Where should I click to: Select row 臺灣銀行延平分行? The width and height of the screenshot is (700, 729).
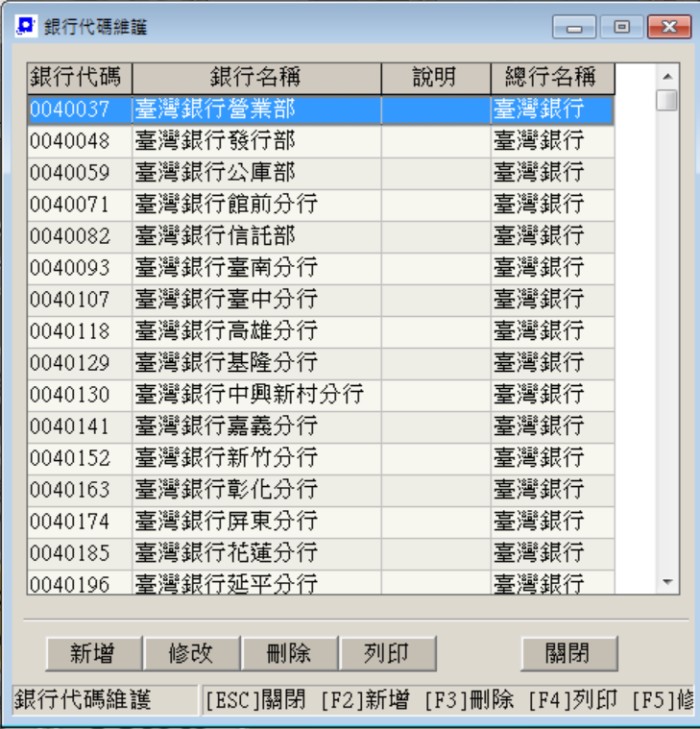coord(321,582)
